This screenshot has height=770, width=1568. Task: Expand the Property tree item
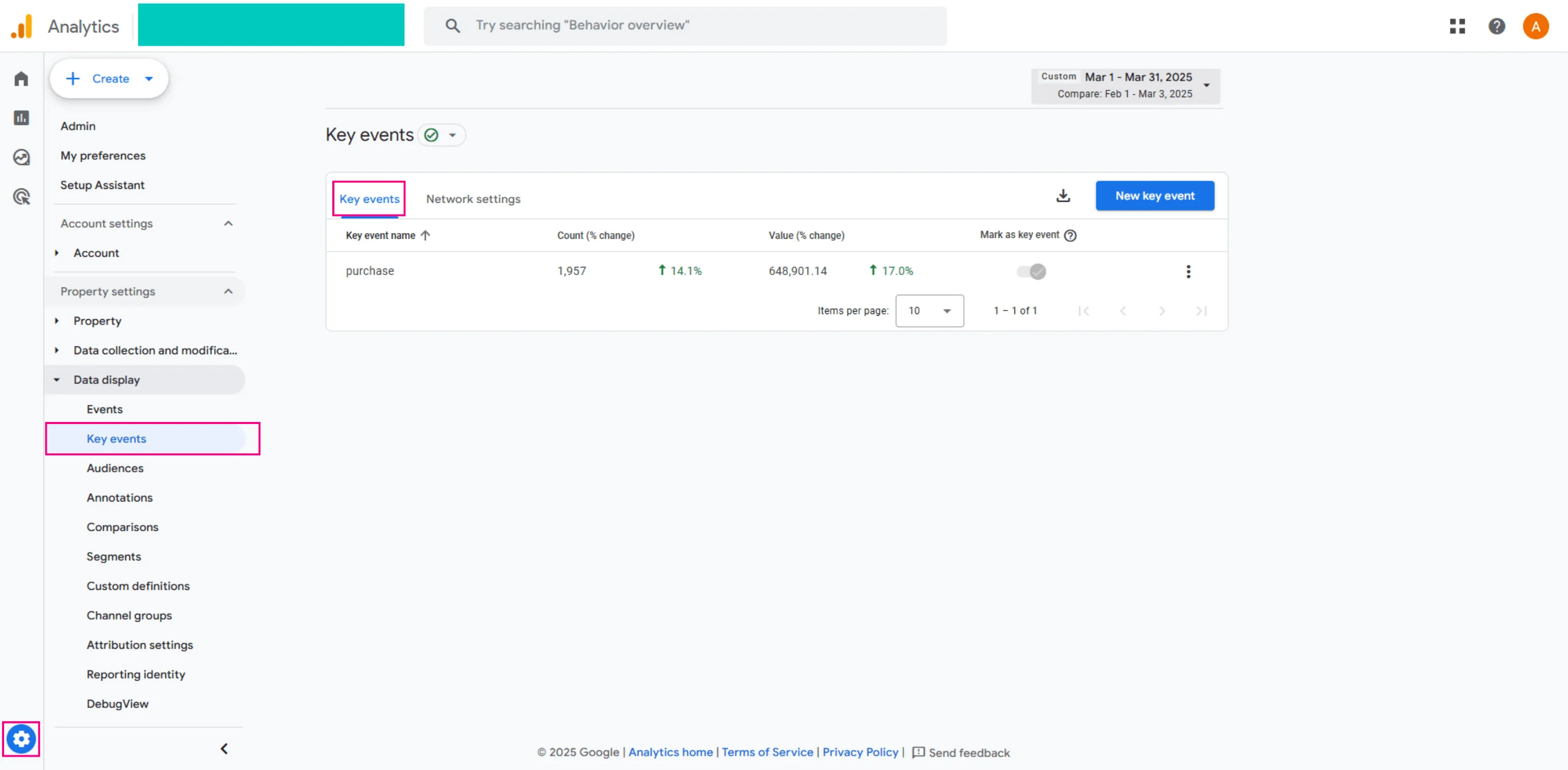coord(56,321)
